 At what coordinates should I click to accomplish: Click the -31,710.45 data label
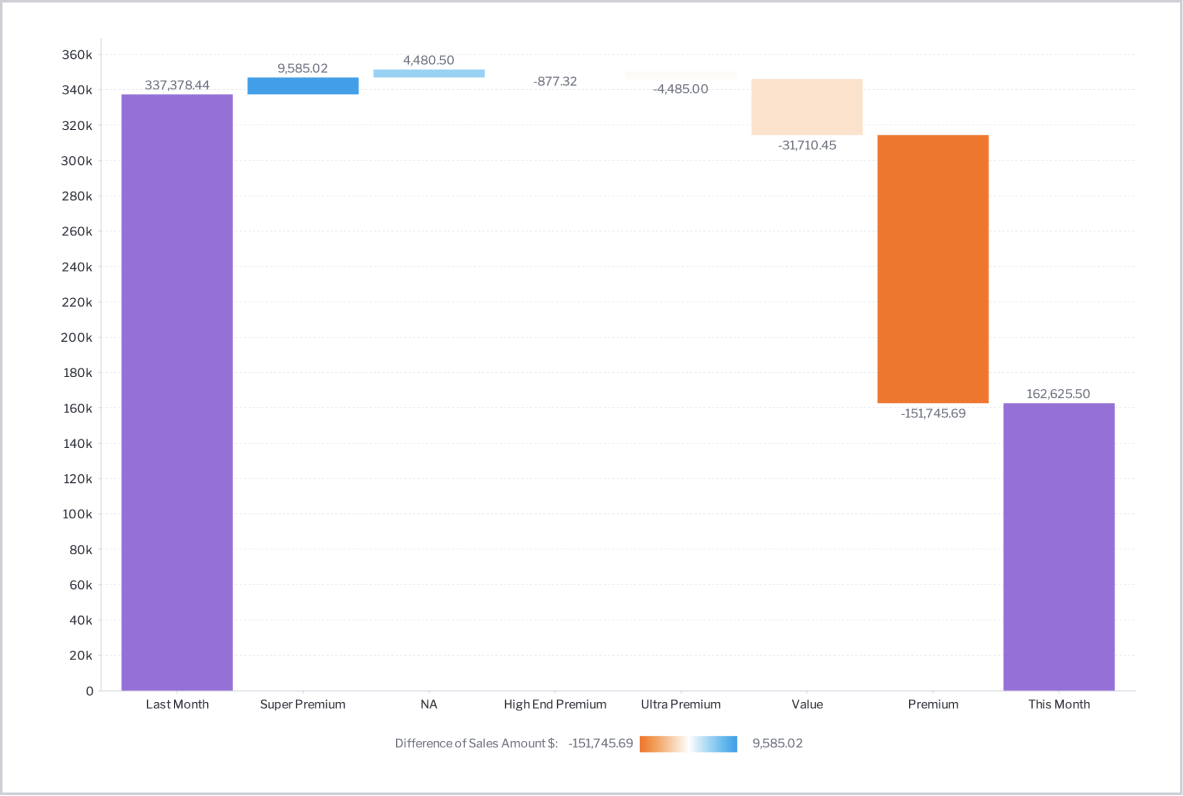(807, 145)
